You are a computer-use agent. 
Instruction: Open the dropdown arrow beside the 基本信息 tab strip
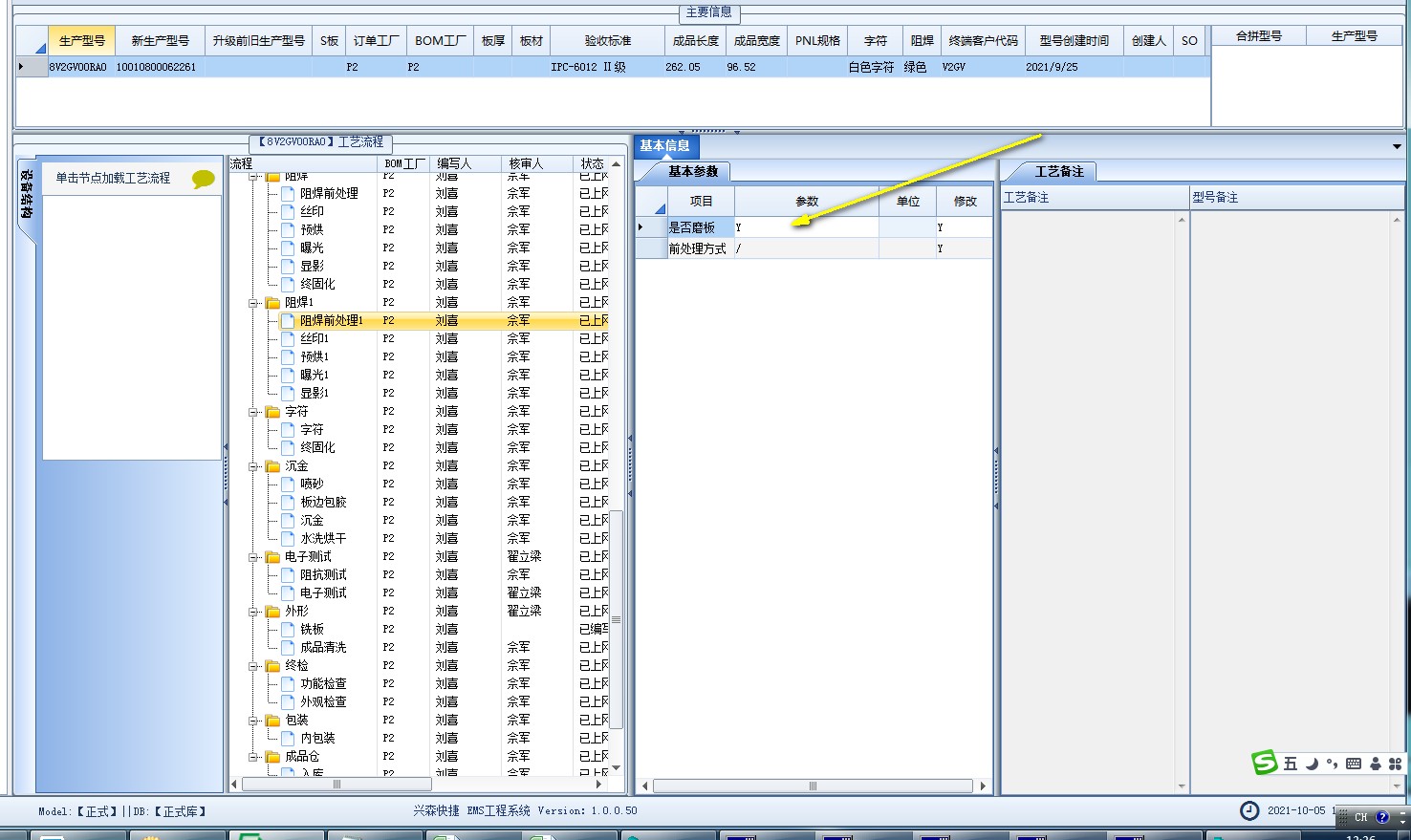(x=1397, y=146)
